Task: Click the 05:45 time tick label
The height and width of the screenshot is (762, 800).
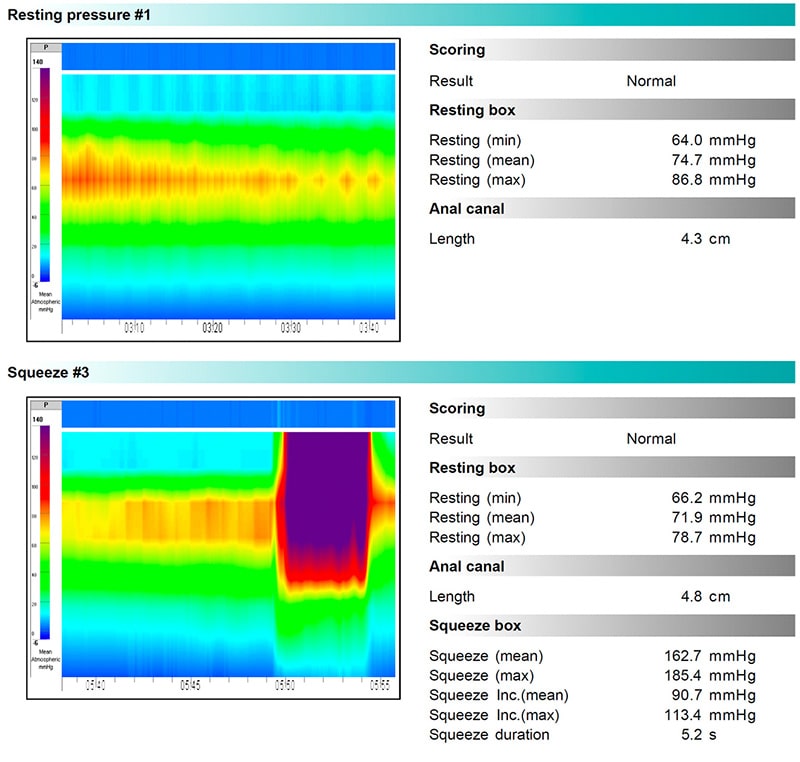Action: pyautogui.click(x=190, y=685)
